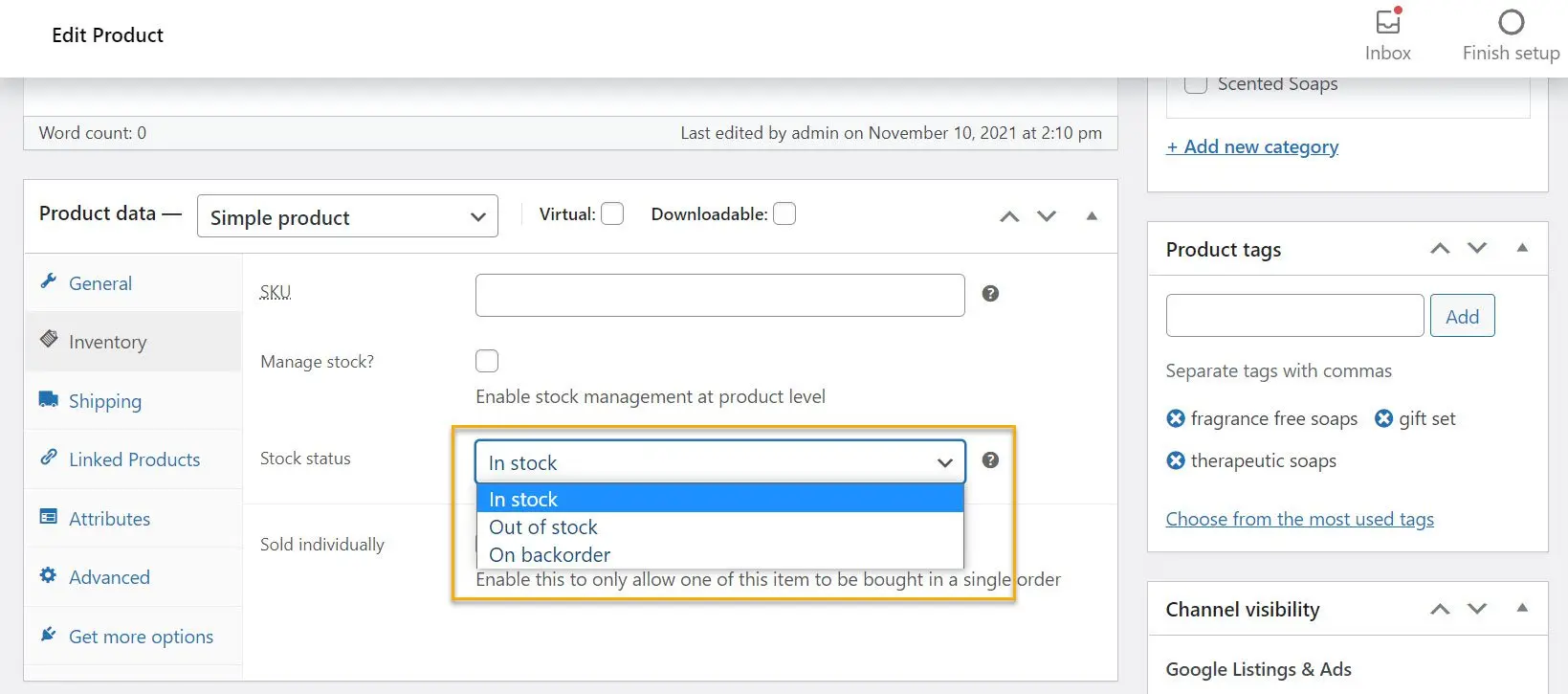The image size is (1568, 694).
Task: Move Product tags panel up
Action: (x=1440, y=248)
